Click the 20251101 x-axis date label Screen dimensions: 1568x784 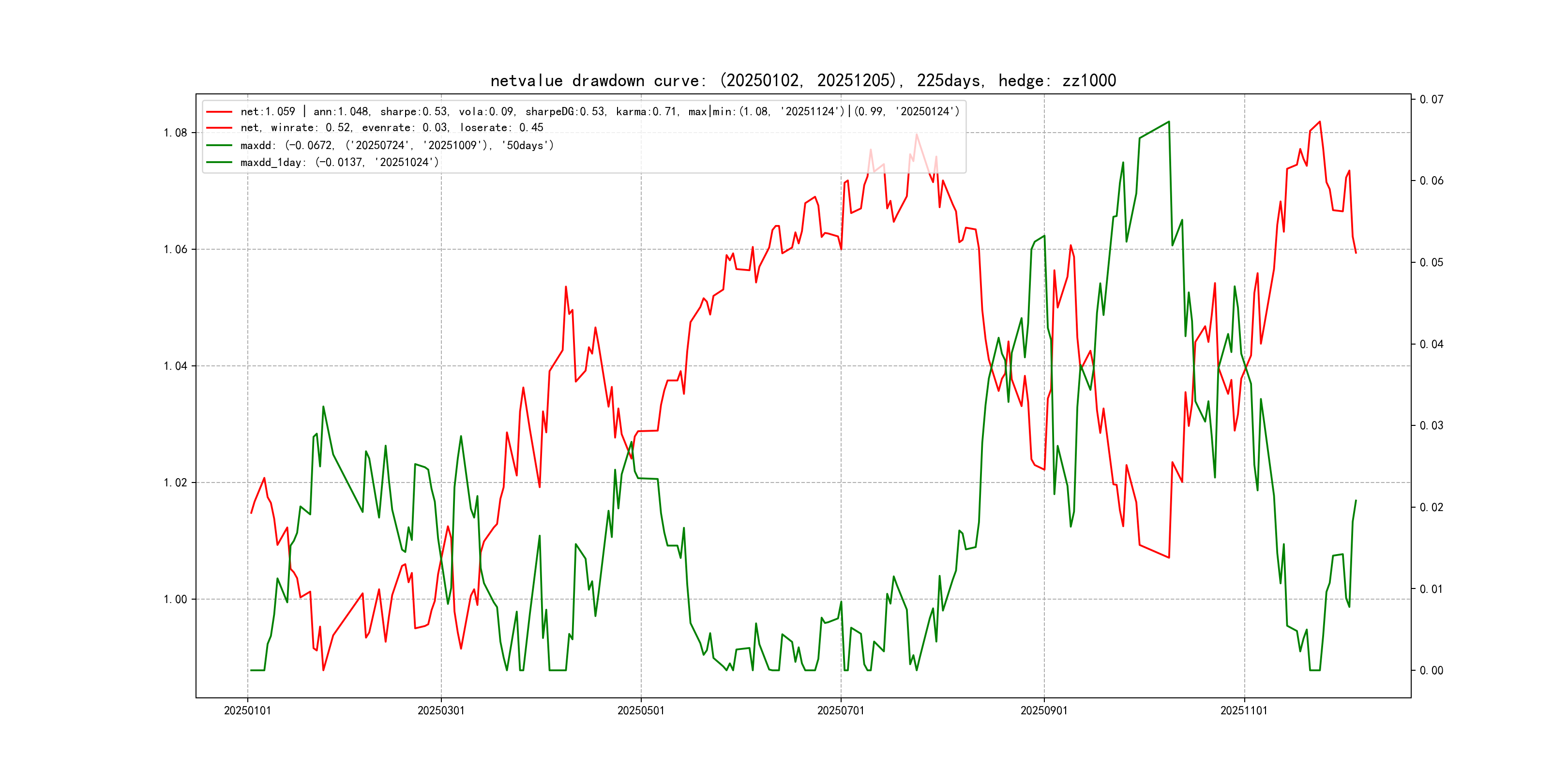click(1244, 711)
